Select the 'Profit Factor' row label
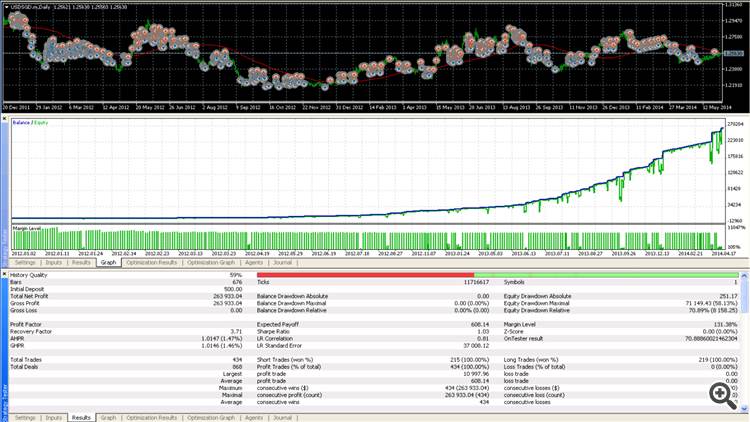Screen dimensions: 750x422 tap(25, 324)
